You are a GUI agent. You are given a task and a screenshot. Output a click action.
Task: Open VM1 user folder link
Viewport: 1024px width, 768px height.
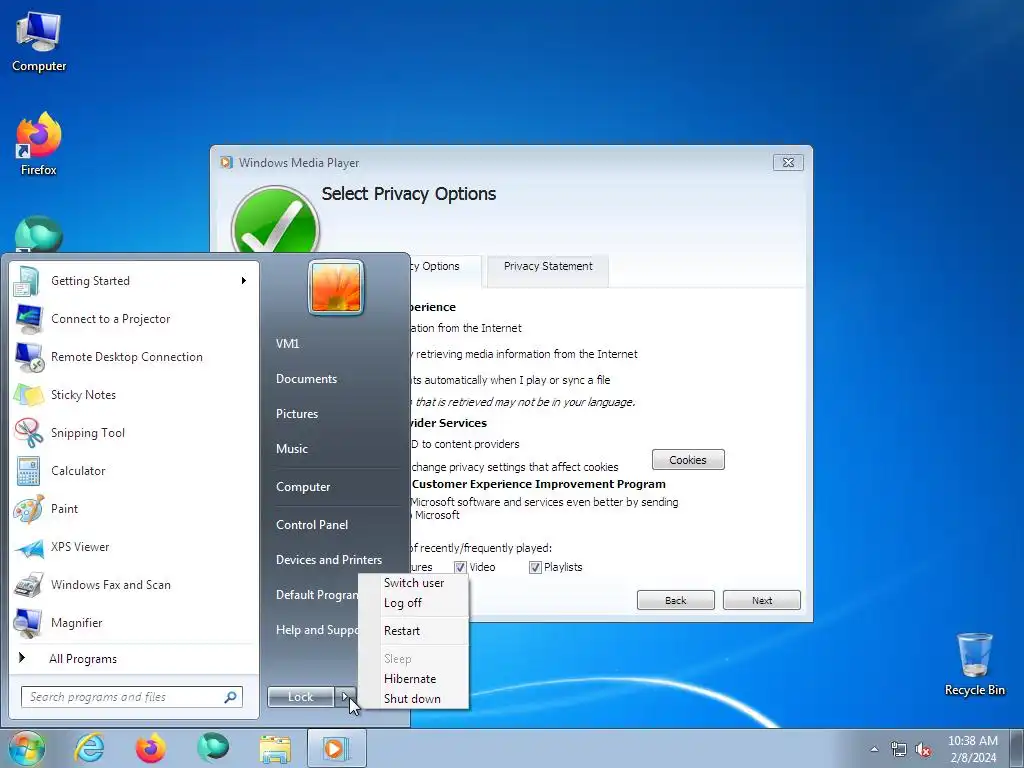click(x=287, y=344)
